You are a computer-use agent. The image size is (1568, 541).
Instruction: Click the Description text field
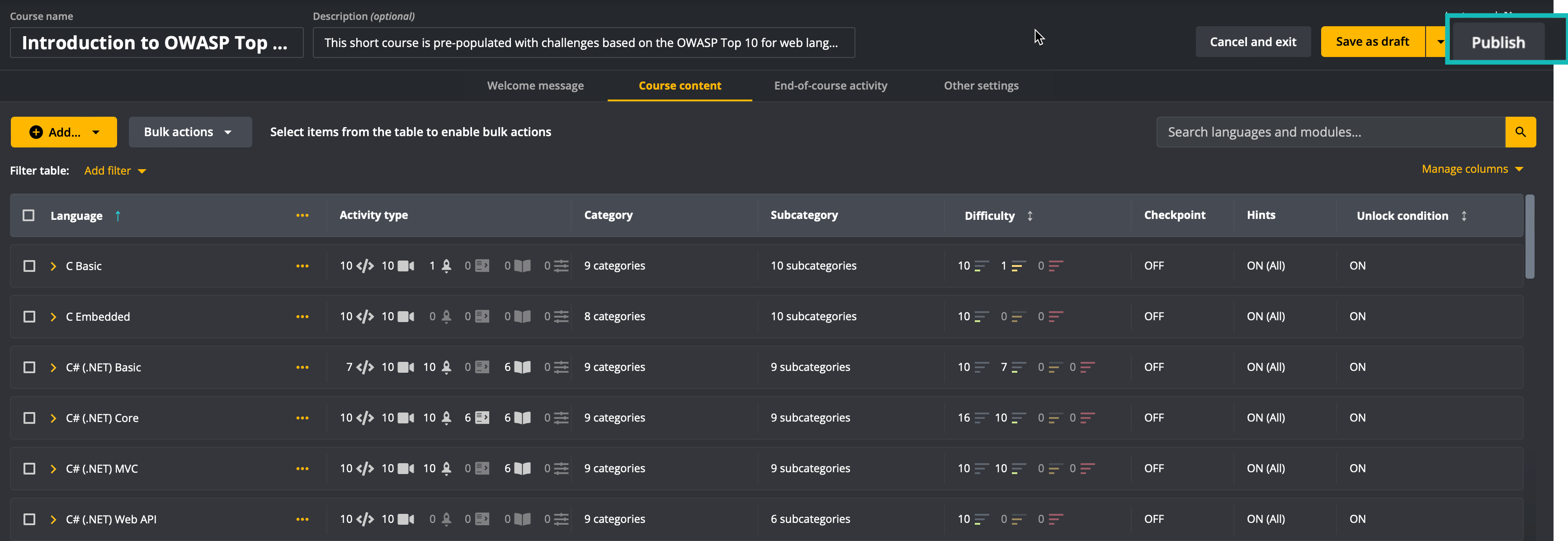click(584, 43)
